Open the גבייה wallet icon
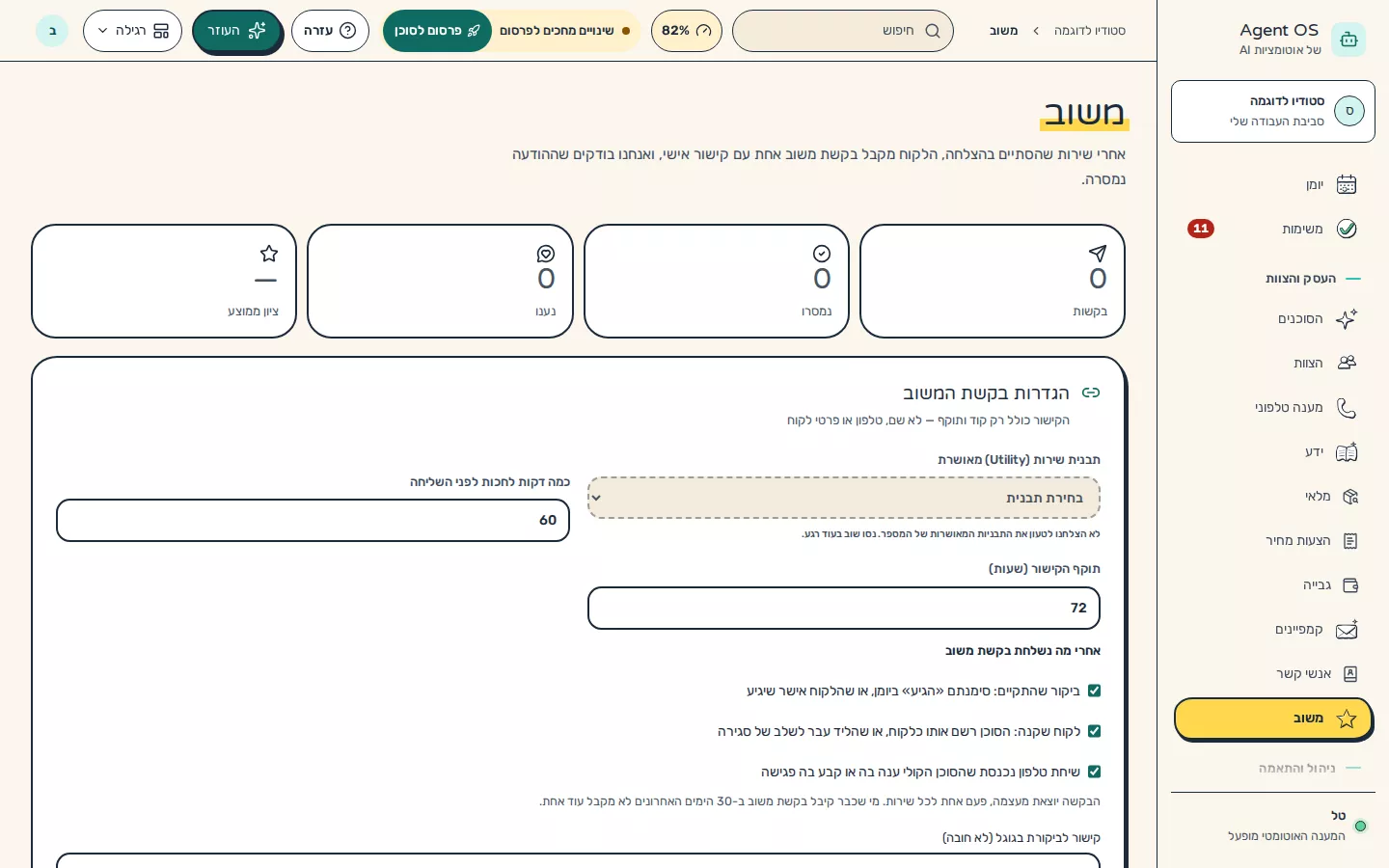The width and height of the screenshot is (1389, 868). [x=1349, y=585]
